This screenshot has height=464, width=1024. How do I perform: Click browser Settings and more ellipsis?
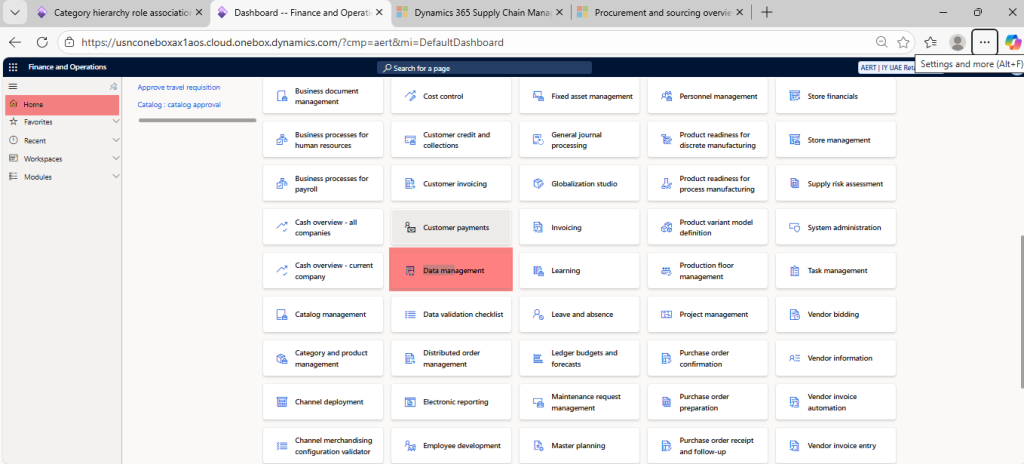tap(985, 42)
